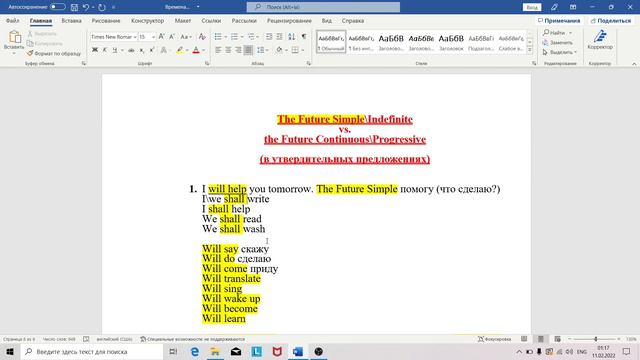Toggle Show paragraph marks (¶)
The image size is (640, 360).
pos(304,37)
